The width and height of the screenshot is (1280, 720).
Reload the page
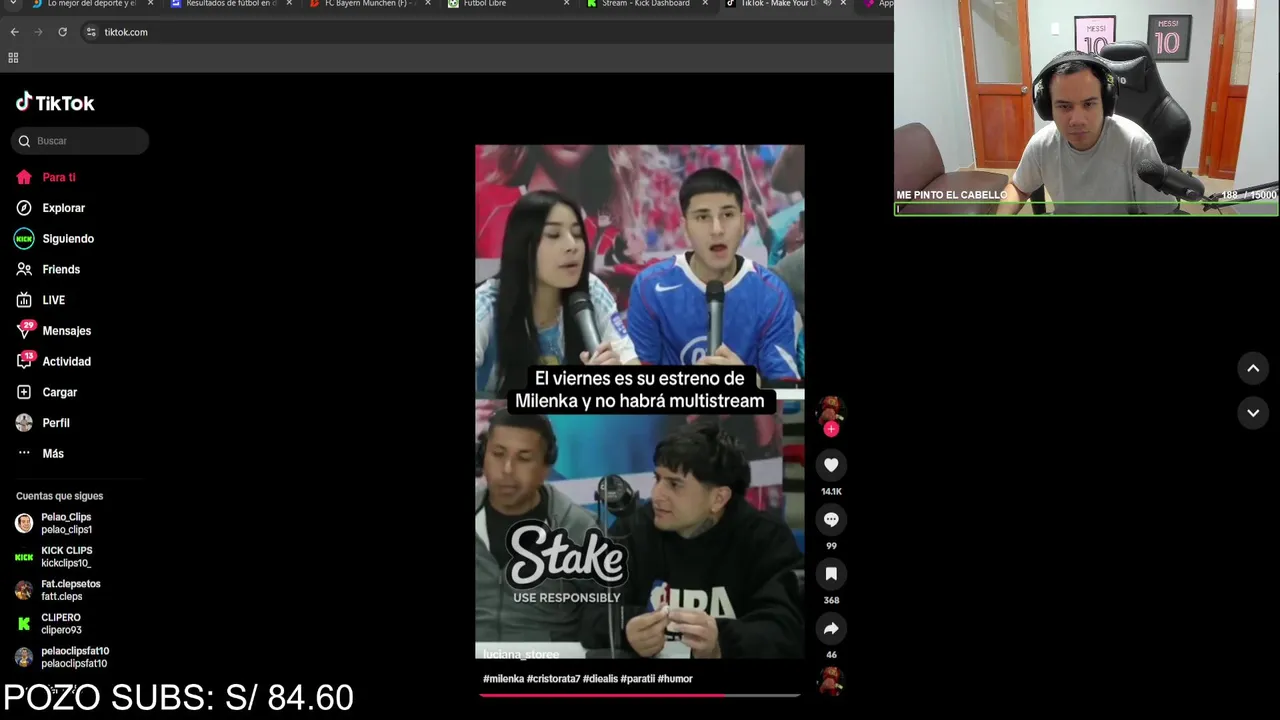click(62, 32)
